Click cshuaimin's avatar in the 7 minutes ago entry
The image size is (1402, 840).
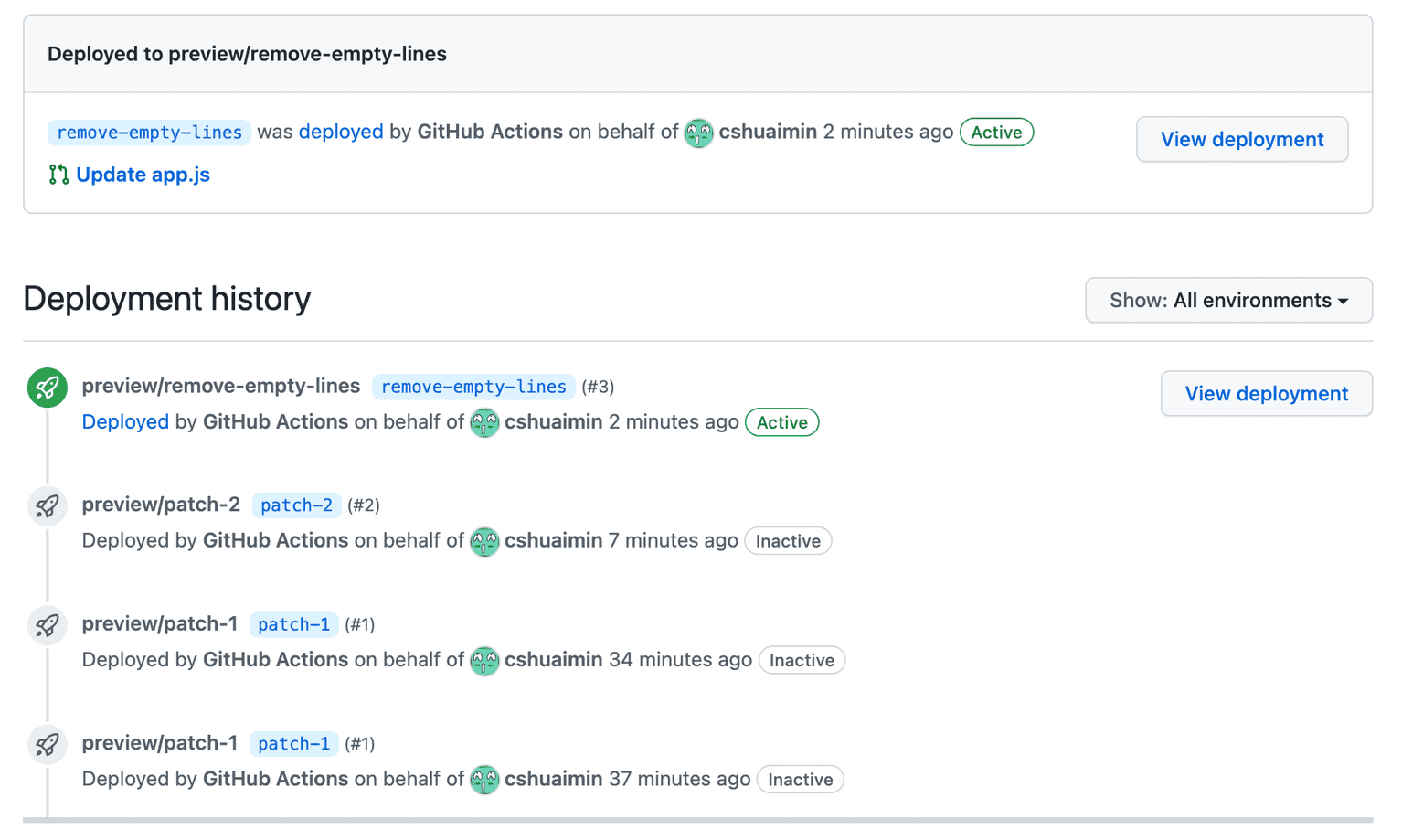point(484,541)
